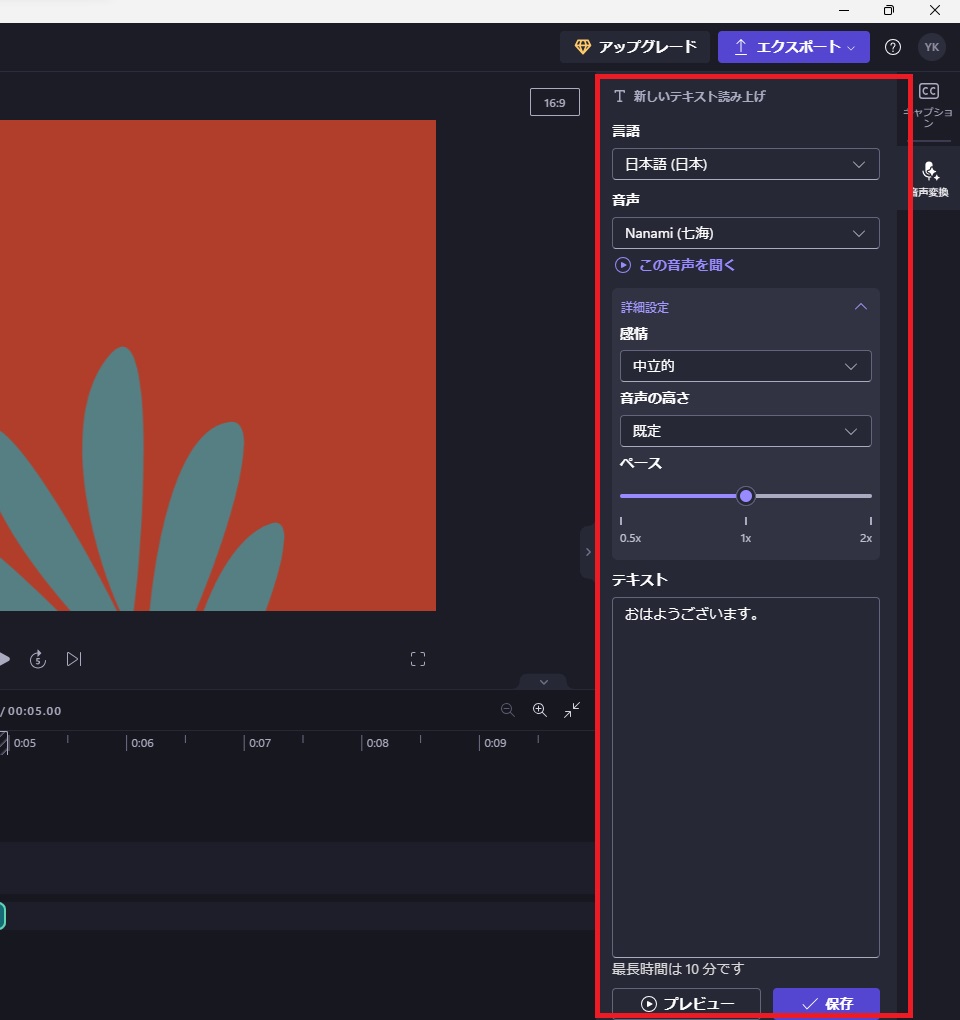Collapse the timeline with down chevron
Image resolution: width=960 pixels, height=1020 pixels.
tap(544, 682)
